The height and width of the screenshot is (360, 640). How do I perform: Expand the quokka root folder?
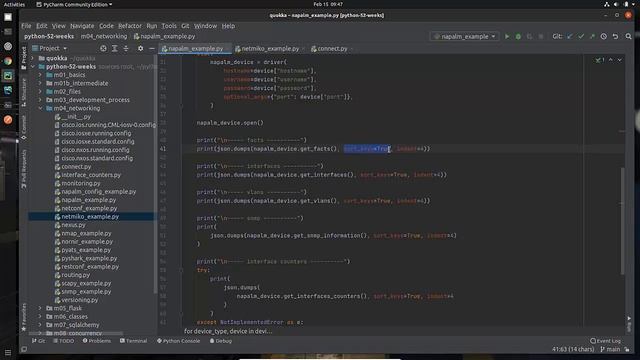(x=33, y=58)
